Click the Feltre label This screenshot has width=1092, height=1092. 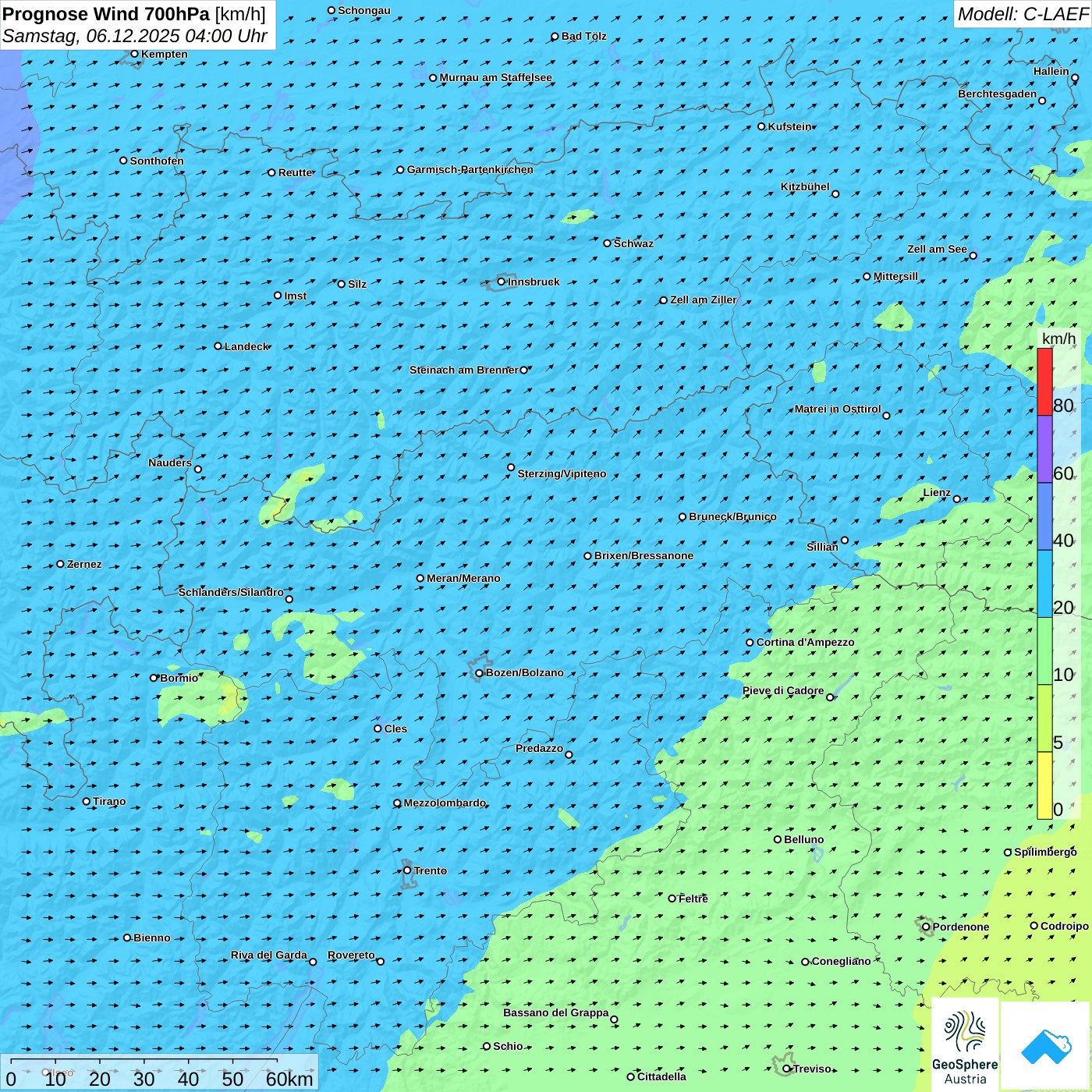tap(693, 899)
